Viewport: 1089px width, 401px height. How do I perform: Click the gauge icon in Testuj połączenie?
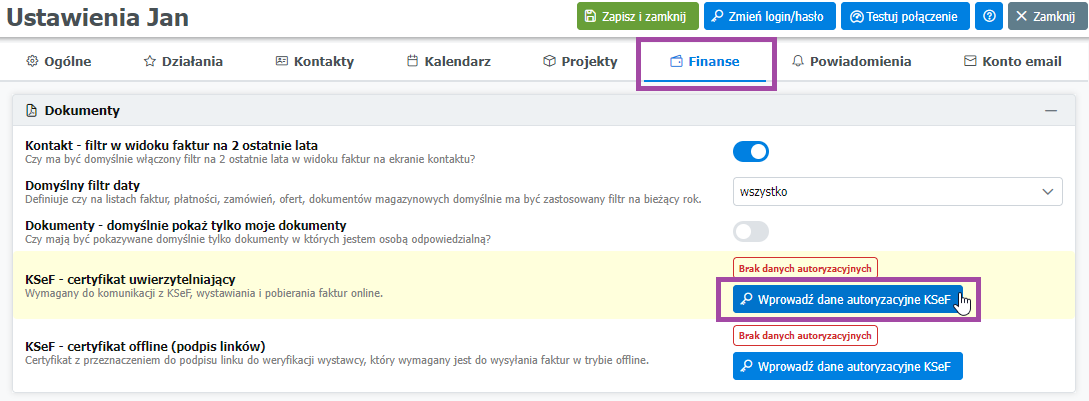[856, 17]
